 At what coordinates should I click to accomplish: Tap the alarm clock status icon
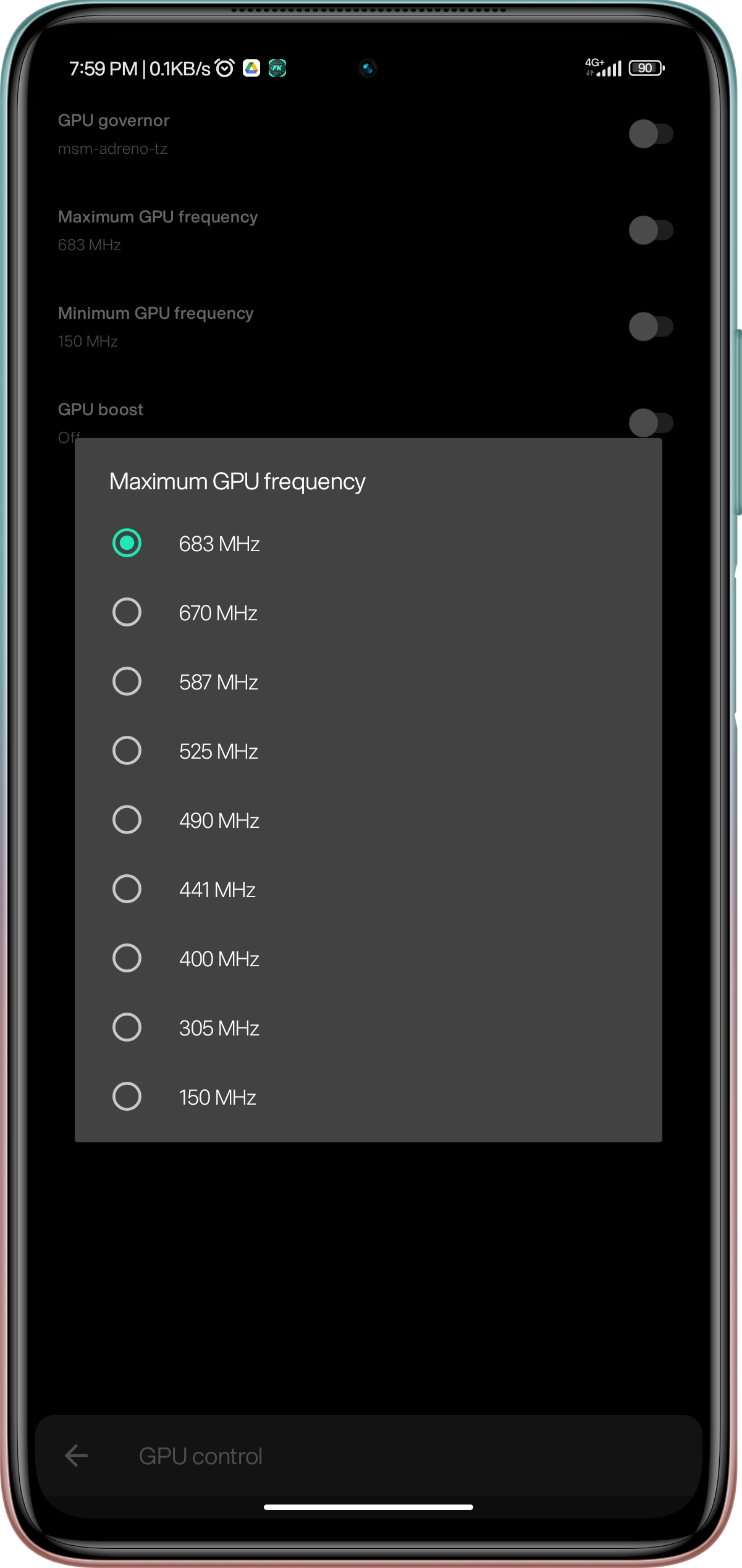tap(225, 68)
